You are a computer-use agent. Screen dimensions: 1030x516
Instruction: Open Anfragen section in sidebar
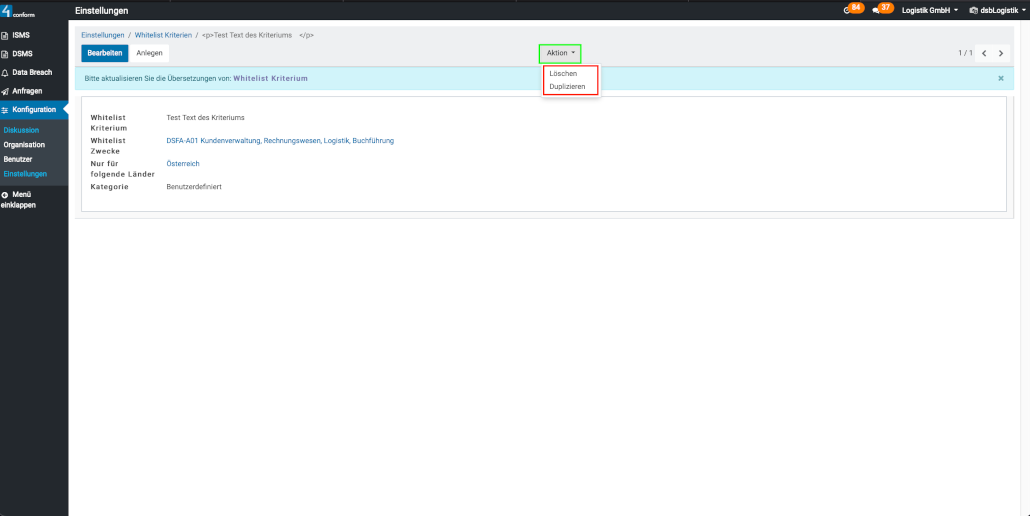point(26,91)
